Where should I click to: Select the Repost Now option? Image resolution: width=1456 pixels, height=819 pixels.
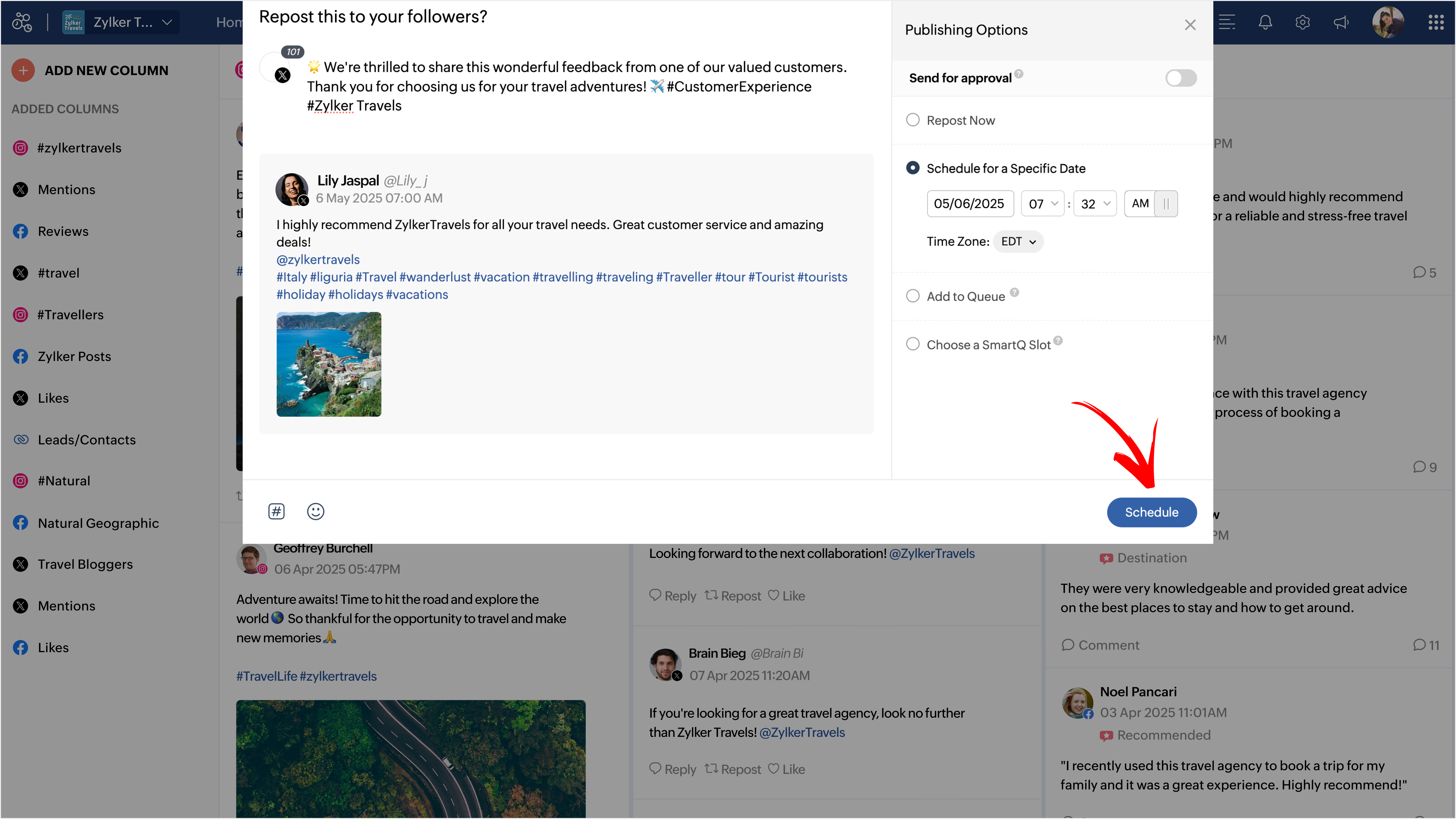tap(913, 120)
